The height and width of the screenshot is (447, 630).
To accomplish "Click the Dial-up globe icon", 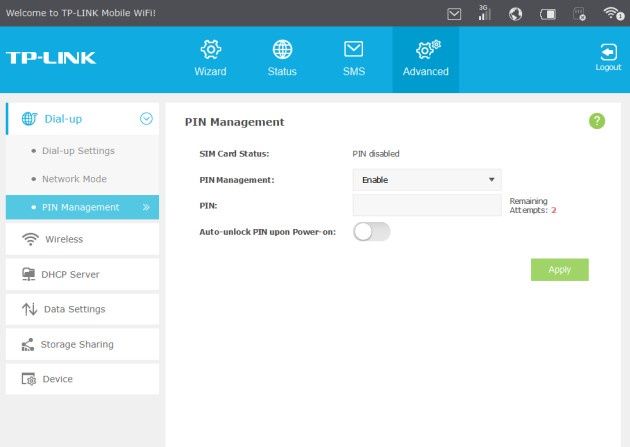I will pyautogui.click(x=29, y=119).
